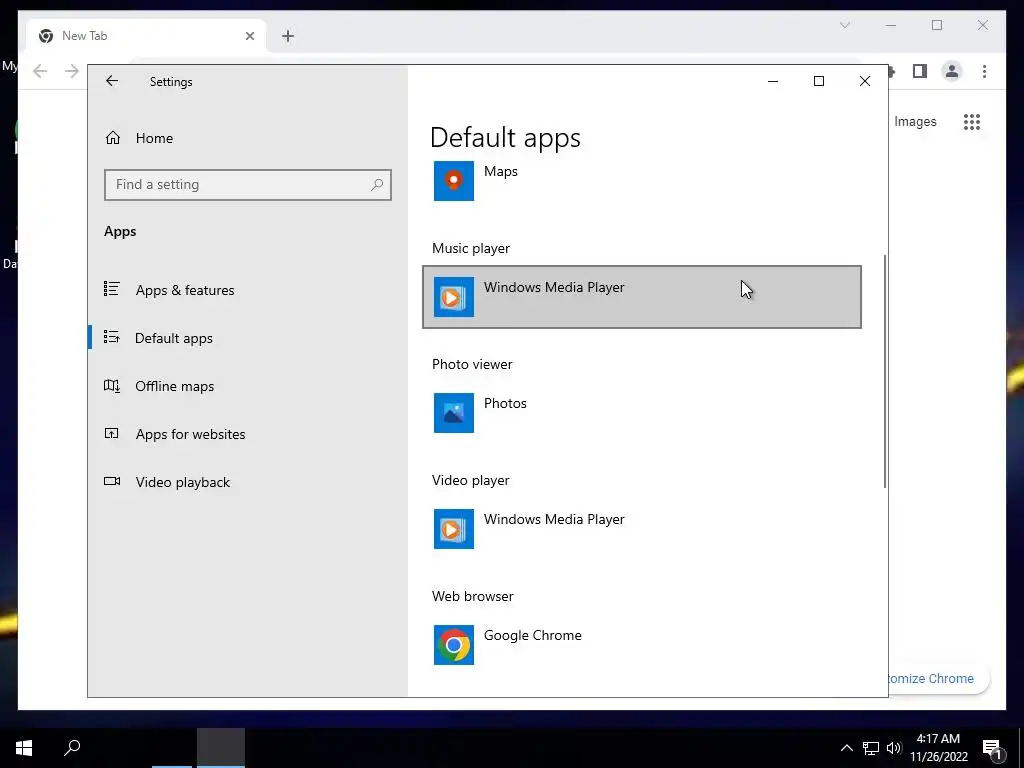Click the Maps app icon
This screenshot has width=1024, height=768.
click(x=454, y=181)
